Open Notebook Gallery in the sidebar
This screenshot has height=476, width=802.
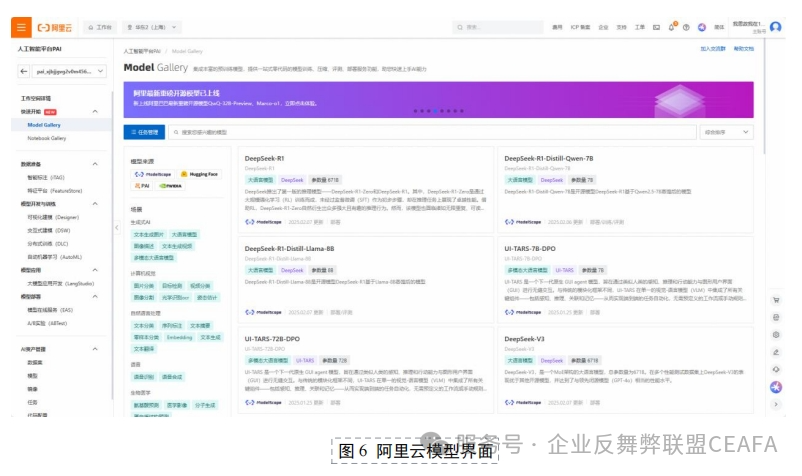pyautogui.click(x=47, y=138)
